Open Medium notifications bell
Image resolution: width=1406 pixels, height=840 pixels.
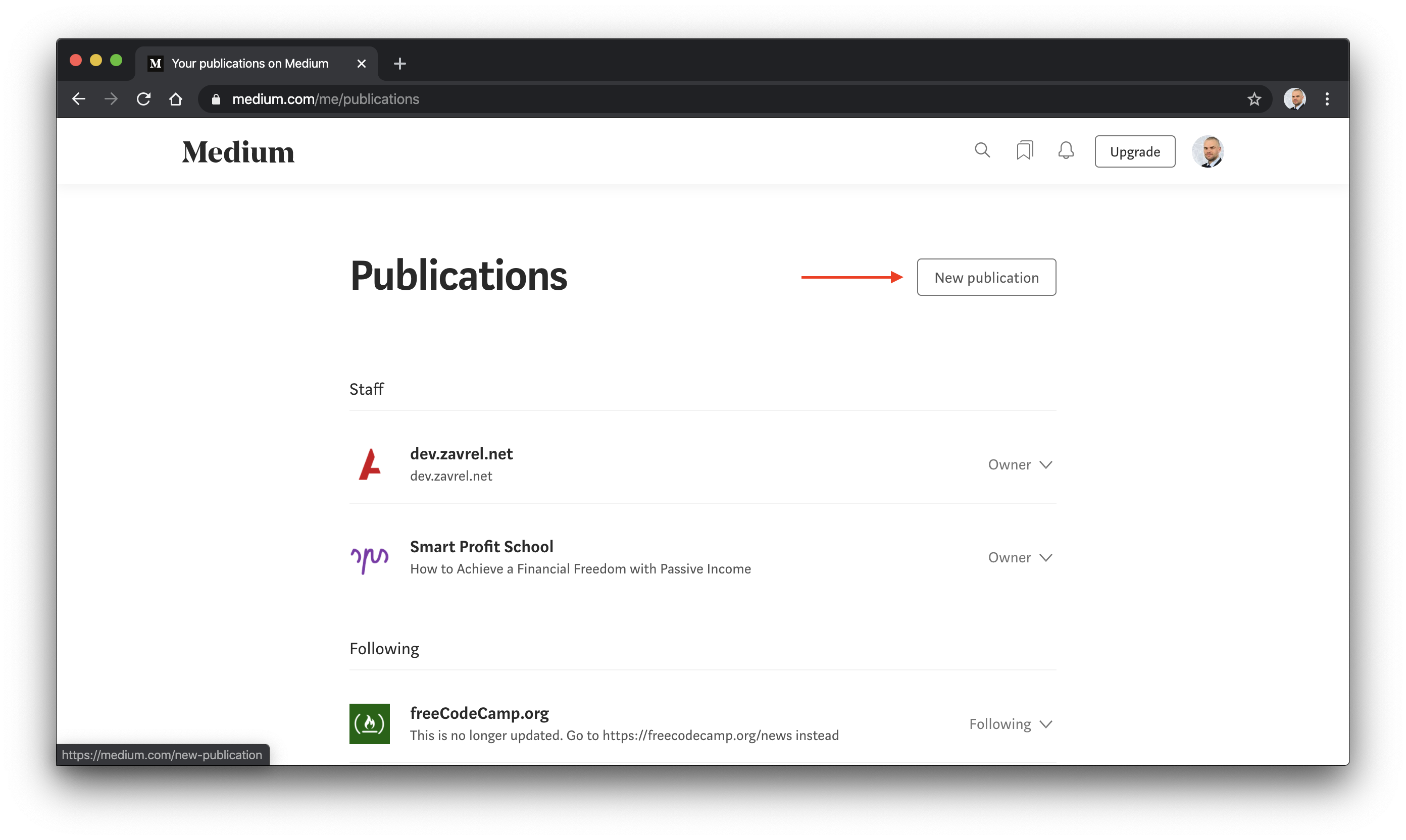tap(1066, 150)
